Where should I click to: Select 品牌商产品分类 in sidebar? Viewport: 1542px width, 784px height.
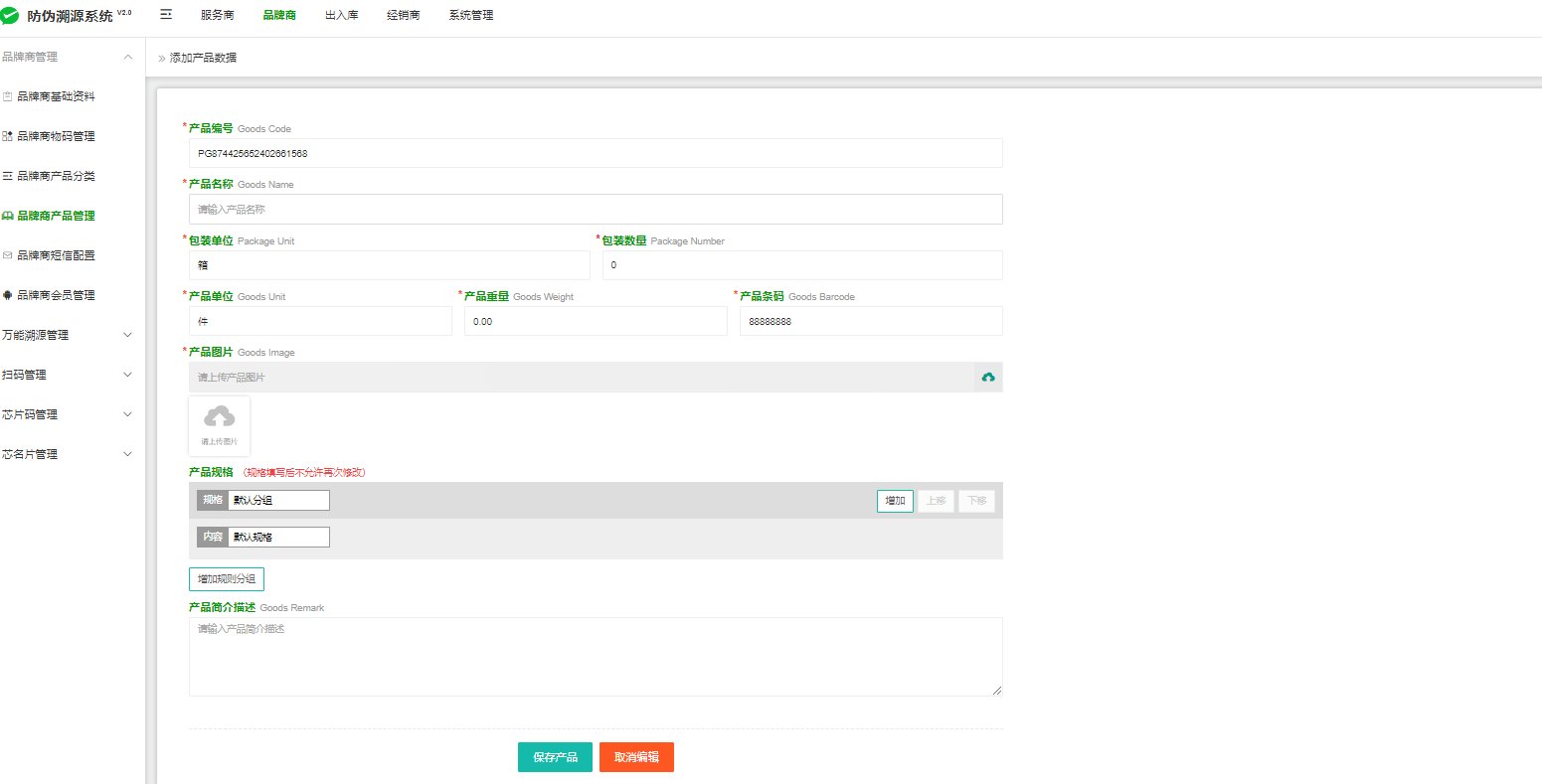(56, 176)
